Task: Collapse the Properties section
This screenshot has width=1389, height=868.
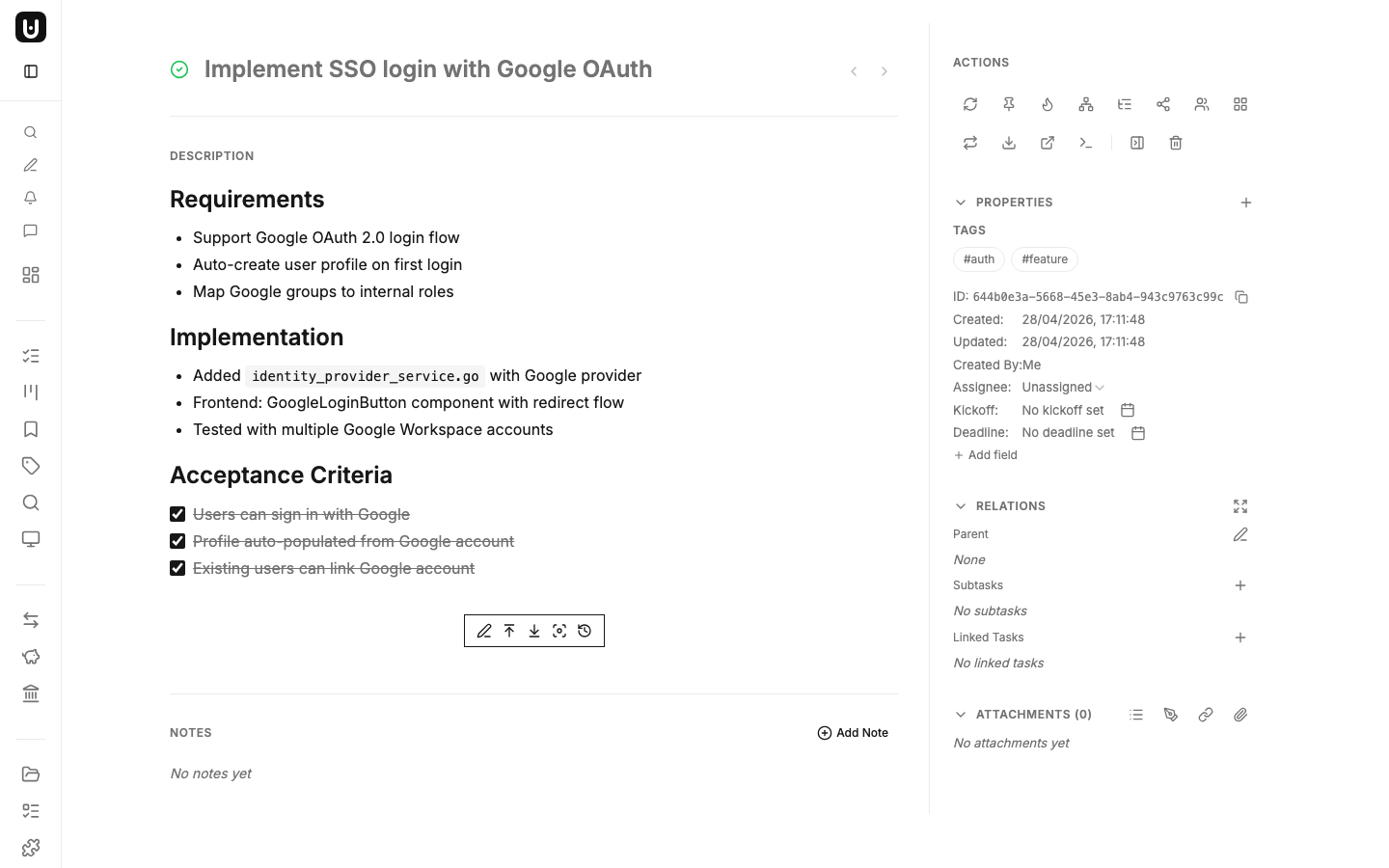Action: (x=961, y=203)
